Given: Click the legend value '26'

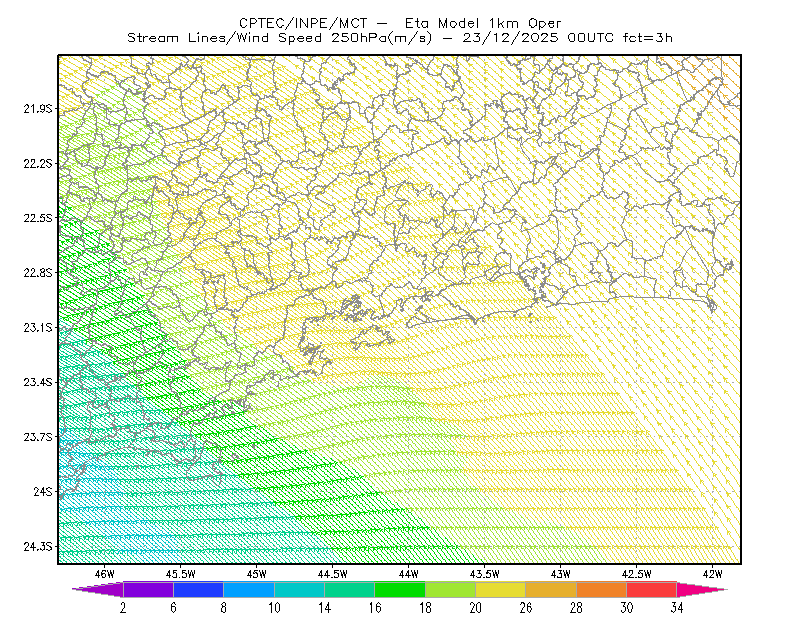Looking at the screenshot, I should click(x=526, y=608).
